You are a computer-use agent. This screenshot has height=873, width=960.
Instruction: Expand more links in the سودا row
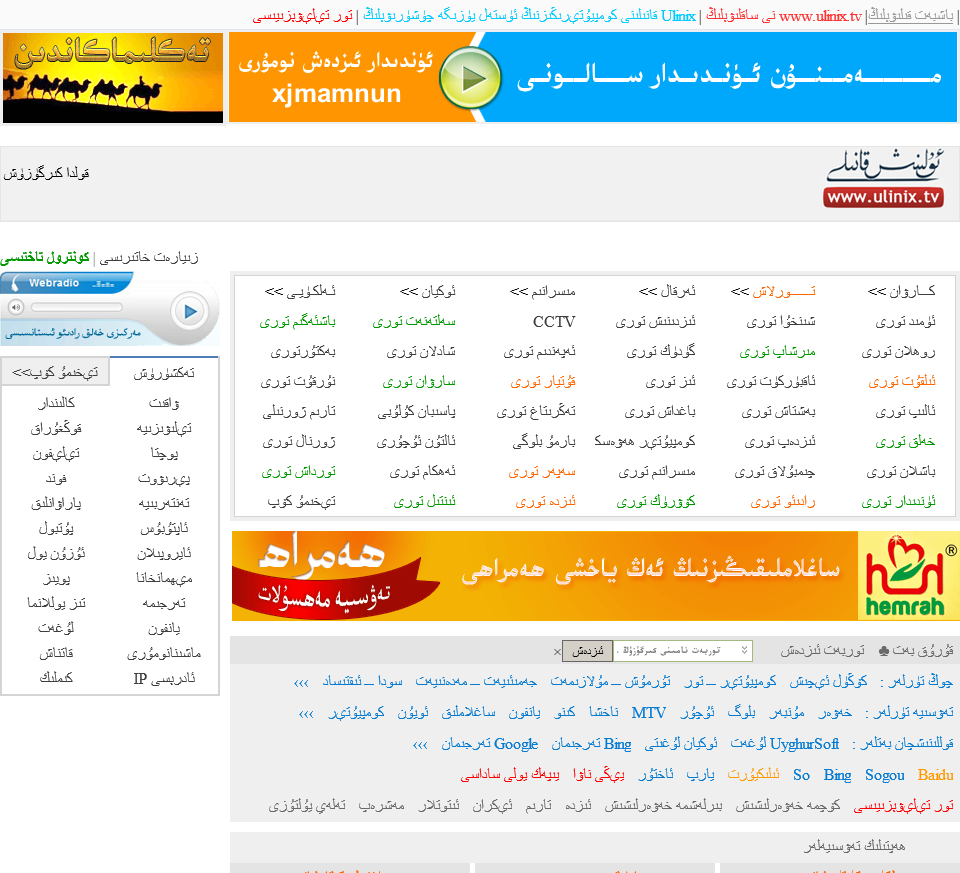pos(301,683)
